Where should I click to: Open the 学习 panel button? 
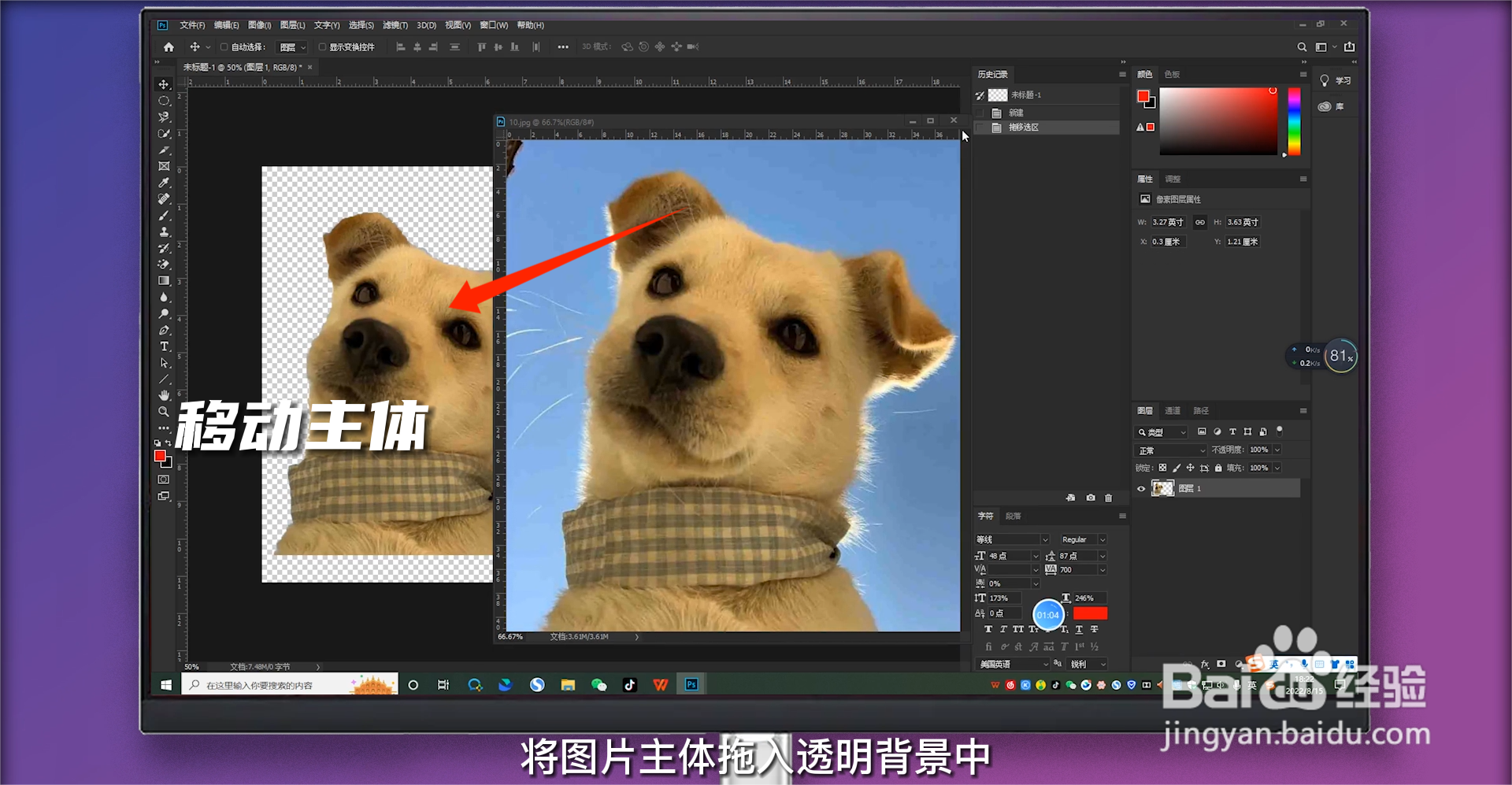tap(1336, 81)
